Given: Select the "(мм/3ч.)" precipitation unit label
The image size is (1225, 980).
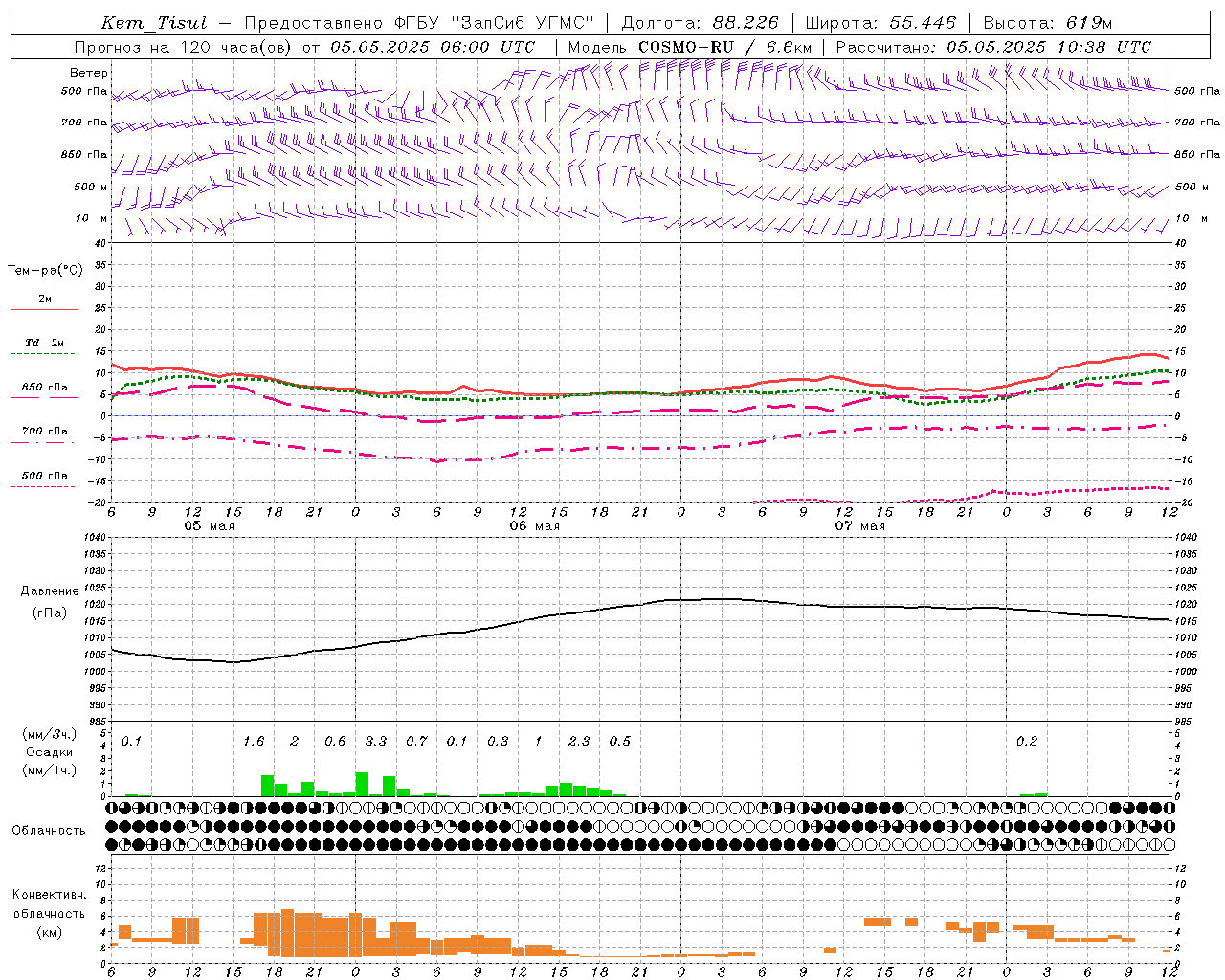Looking at the screenshot, I should coord(50,734).
